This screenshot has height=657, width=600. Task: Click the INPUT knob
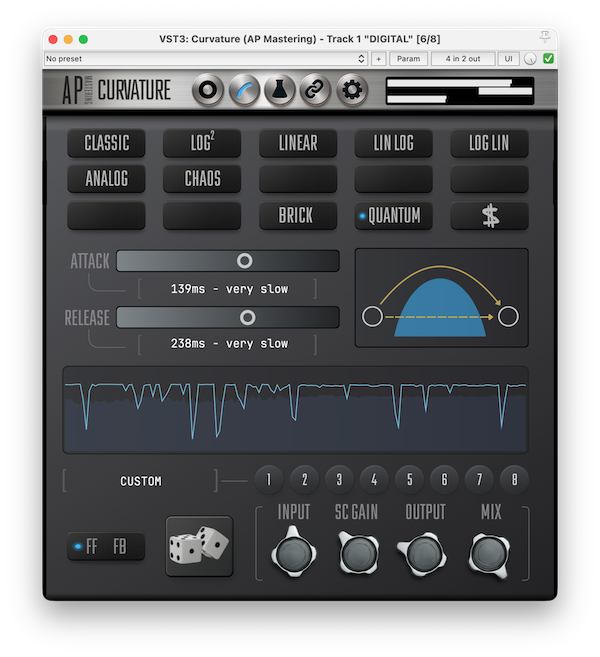(294, 553)
